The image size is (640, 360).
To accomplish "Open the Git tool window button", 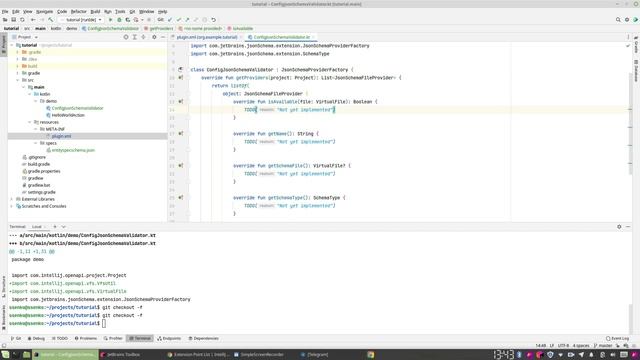I will point(16,338).
